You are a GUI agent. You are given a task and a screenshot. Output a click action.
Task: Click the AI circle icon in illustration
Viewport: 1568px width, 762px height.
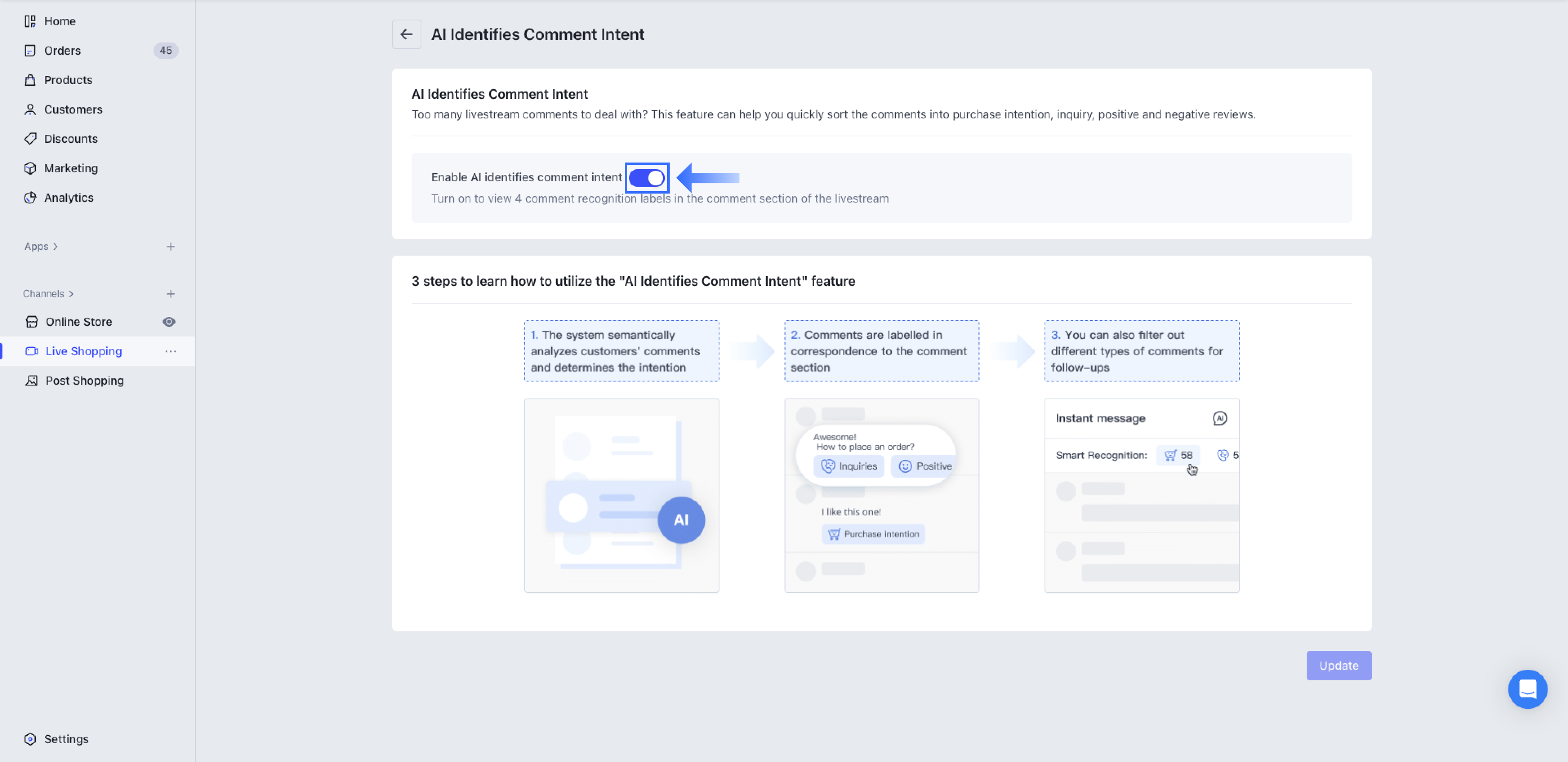(681, 520)
